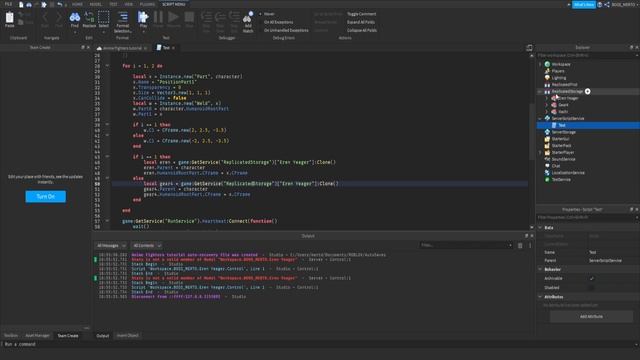
Task: Switch to the MODEL ribbon tab
Action: (x=96, y=4)
